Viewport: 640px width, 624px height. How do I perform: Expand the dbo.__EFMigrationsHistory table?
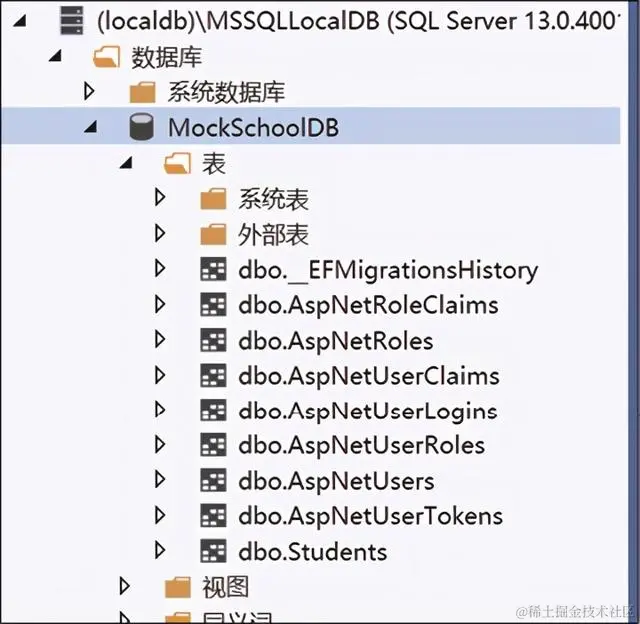click(x=160, y=269)
